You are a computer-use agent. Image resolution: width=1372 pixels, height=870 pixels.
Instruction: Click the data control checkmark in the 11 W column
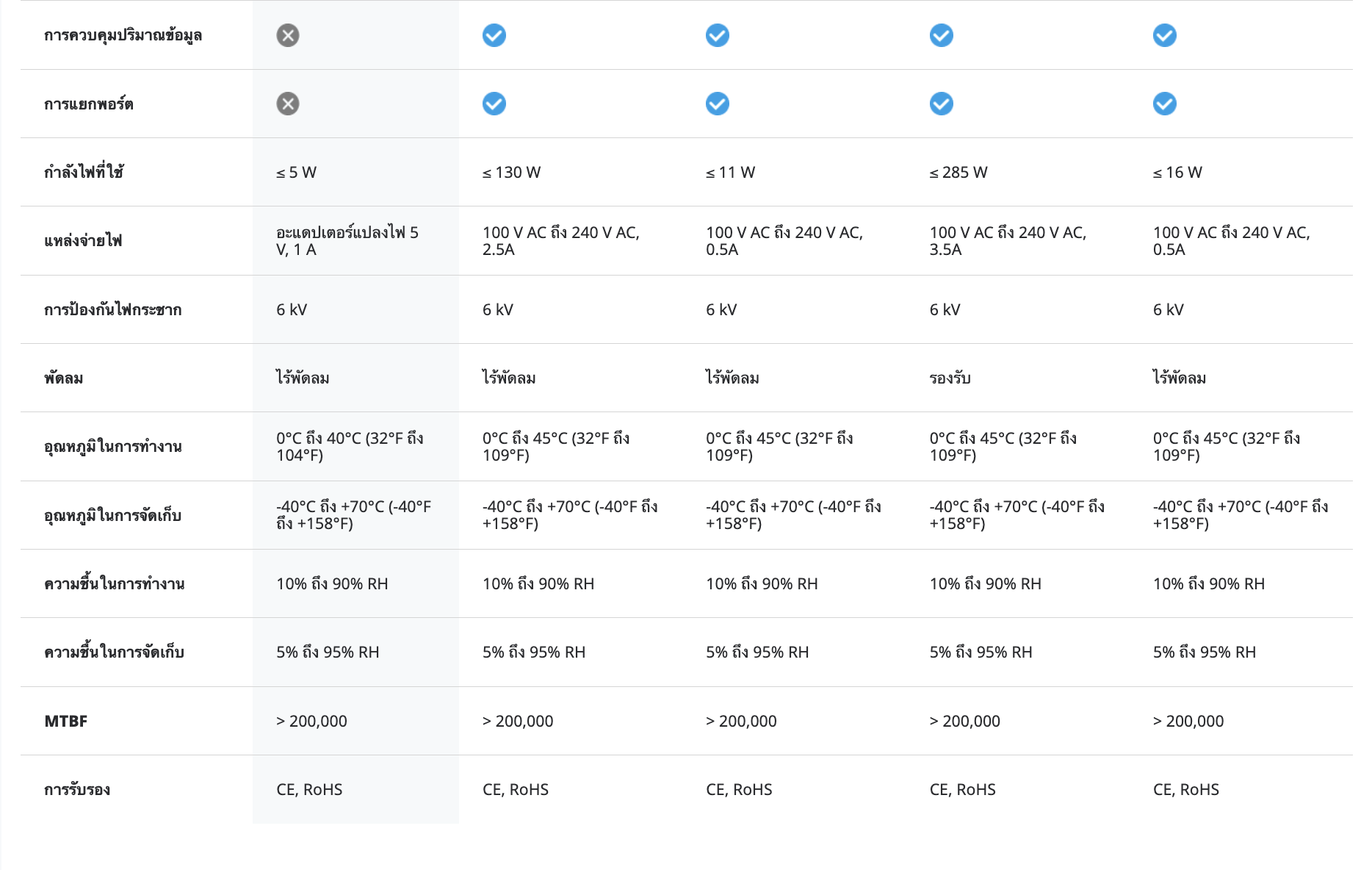point(718,35)
